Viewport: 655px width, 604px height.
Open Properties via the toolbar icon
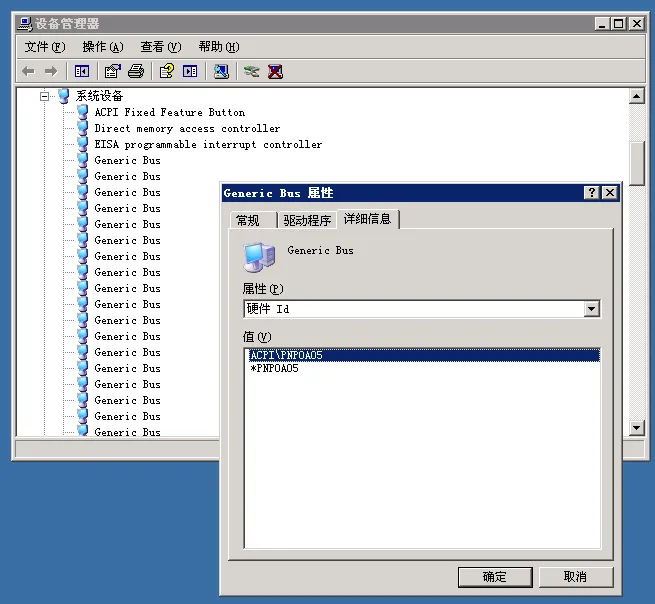(x=112, y=71)
